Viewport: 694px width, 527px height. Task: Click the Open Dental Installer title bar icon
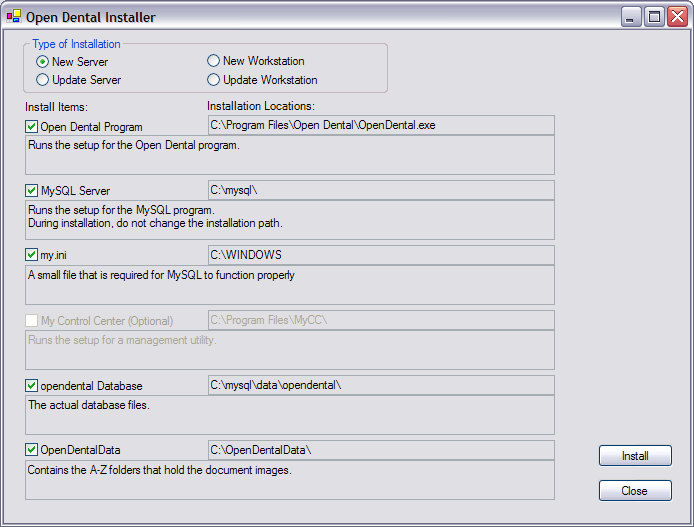(x=14, y=16)
